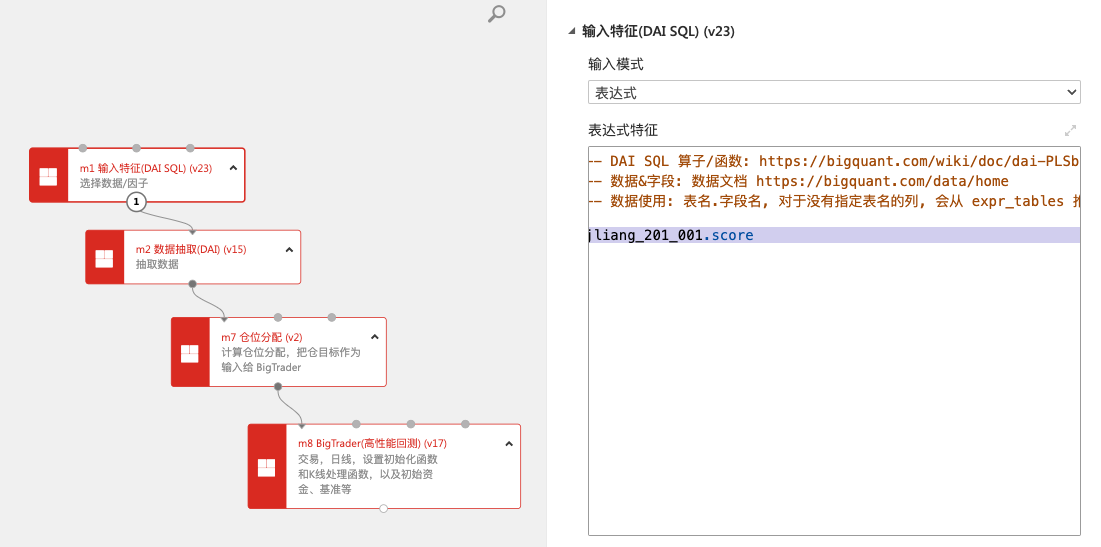Click the m8 bottom output port circle
Viewport: 1101px width, 547px height.
(x=383, y=509)
